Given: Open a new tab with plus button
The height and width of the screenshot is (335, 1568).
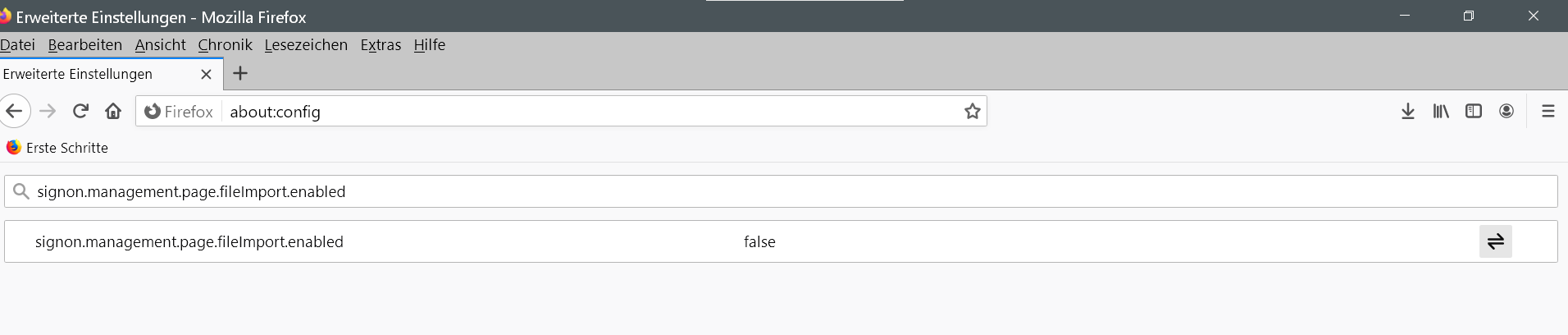Looking at the screenshot, I should click(240, 74).
